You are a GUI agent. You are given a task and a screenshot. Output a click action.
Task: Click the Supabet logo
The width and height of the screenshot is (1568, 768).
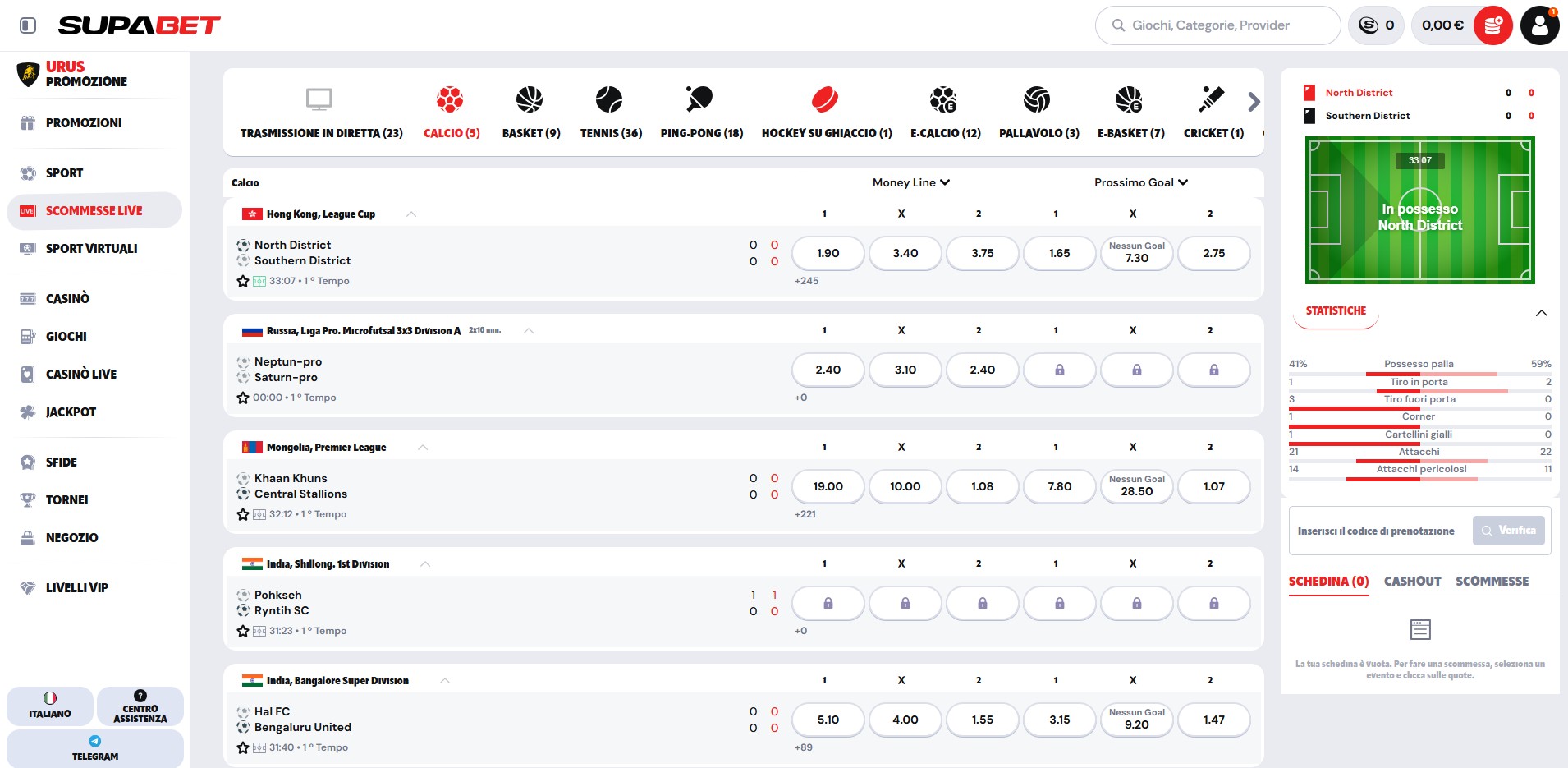point(139,25)
